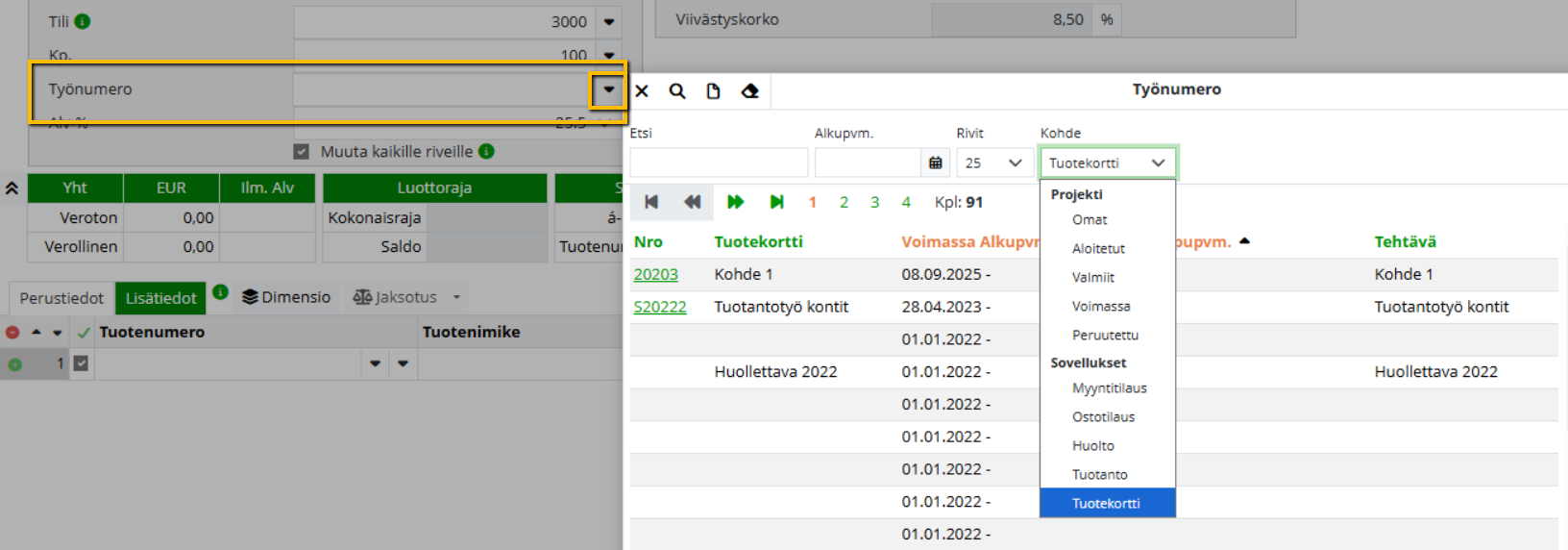Toggle checkbox on product row 1
1568x550 pixels.
pos(81,363)
